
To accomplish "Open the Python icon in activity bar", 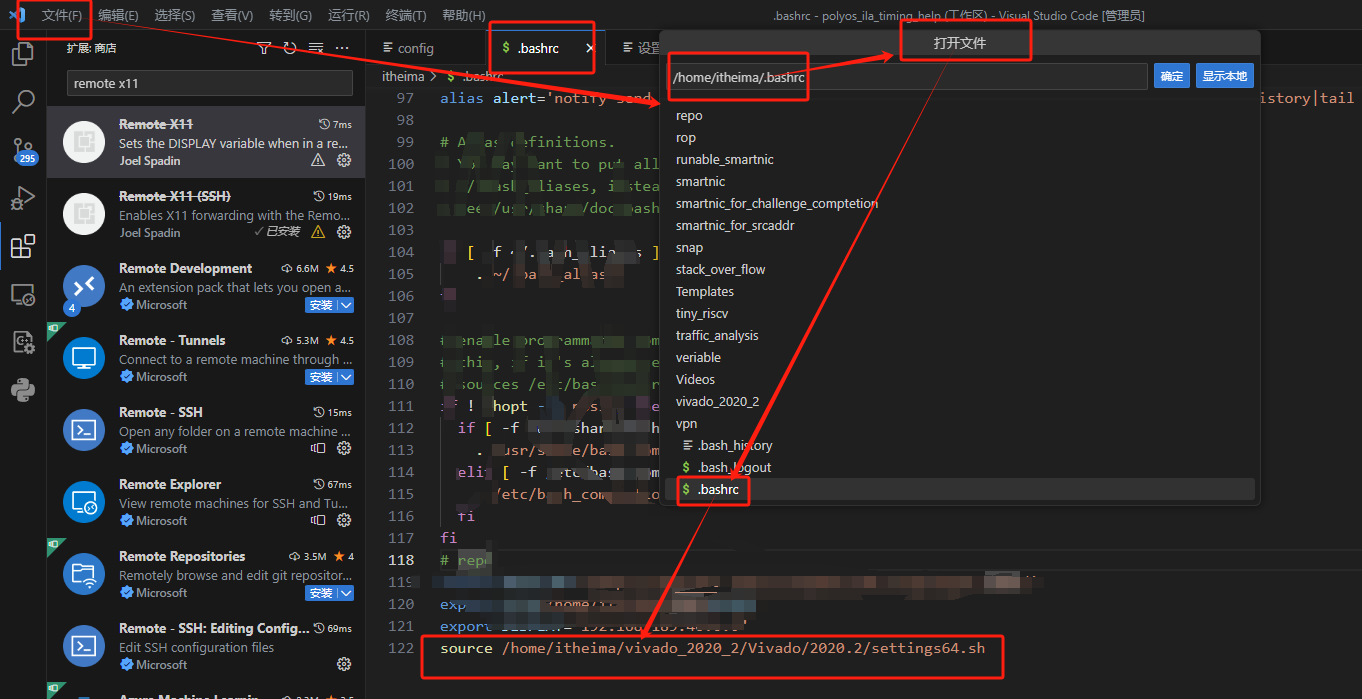I will 22,390.
